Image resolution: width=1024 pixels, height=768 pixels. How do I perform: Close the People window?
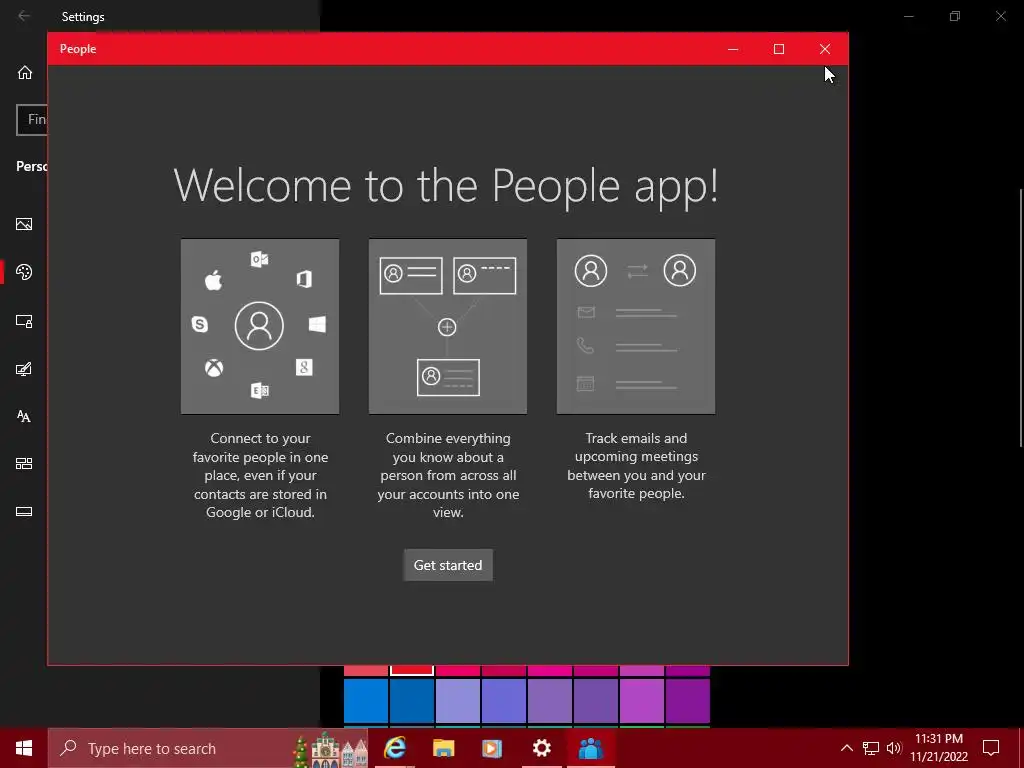coord(825,49)
